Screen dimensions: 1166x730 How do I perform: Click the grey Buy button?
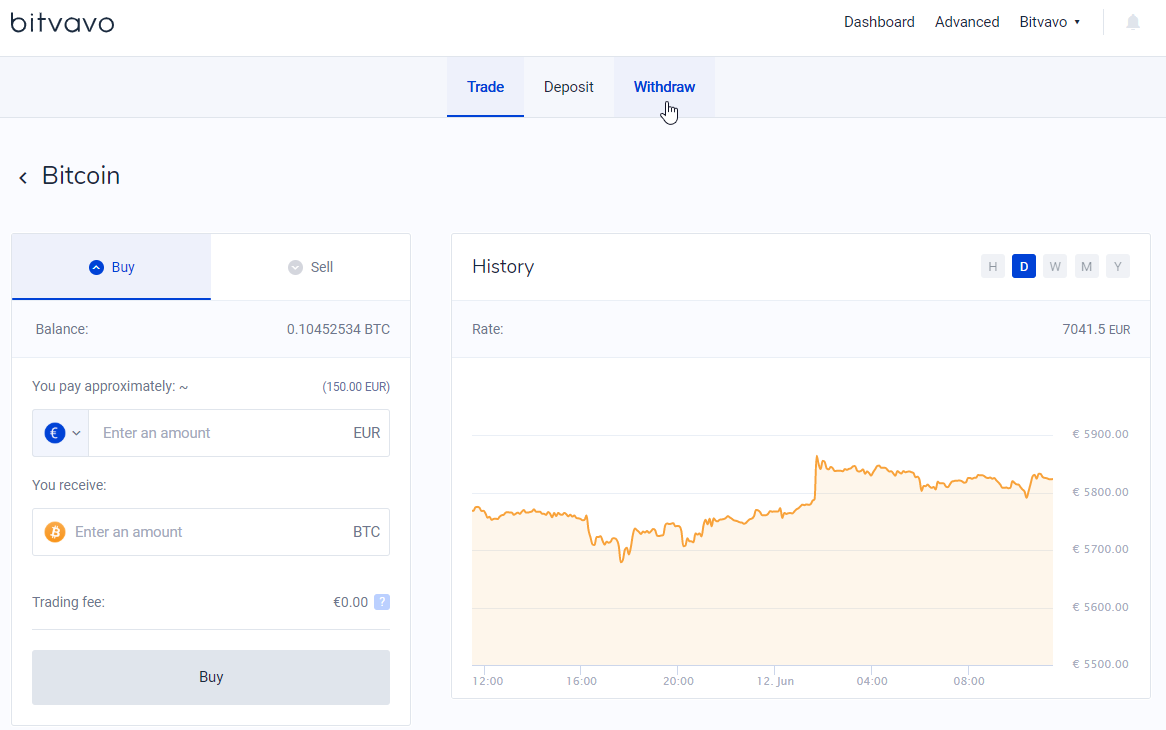211,677
